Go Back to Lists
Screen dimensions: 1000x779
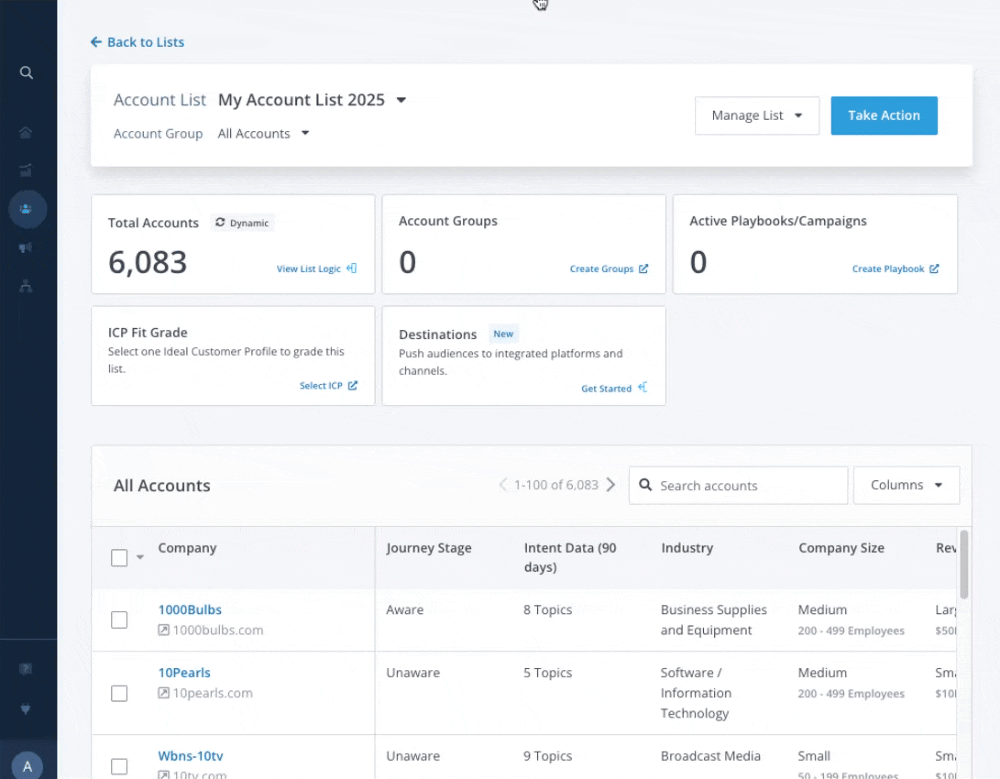tap(137, 42)
